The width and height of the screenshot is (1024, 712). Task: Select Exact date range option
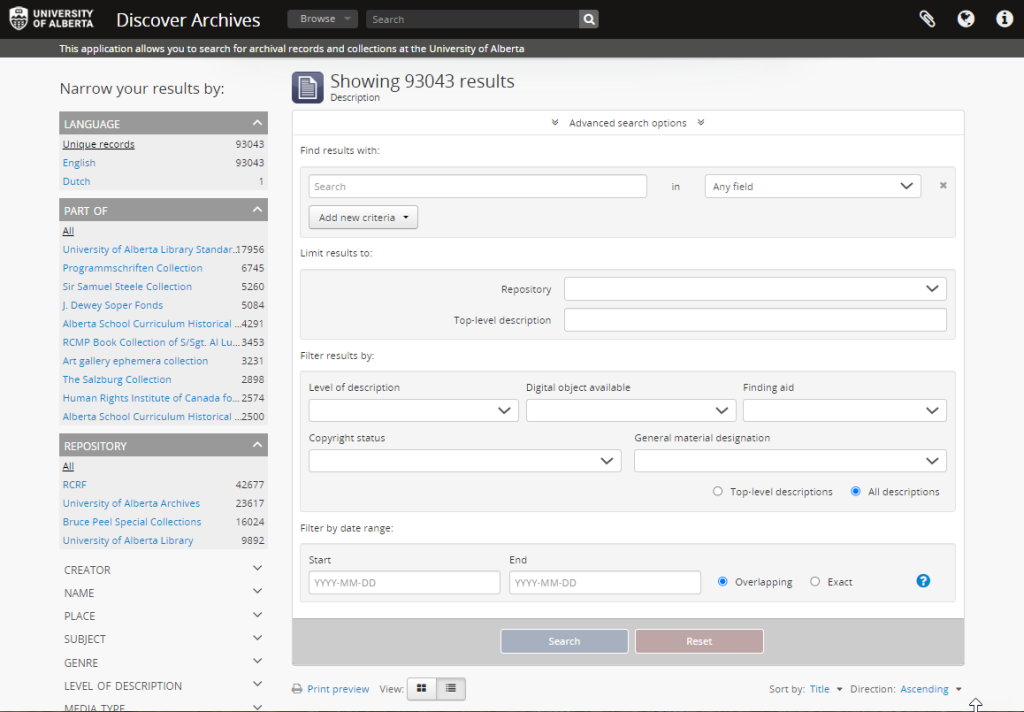point(815,581)
